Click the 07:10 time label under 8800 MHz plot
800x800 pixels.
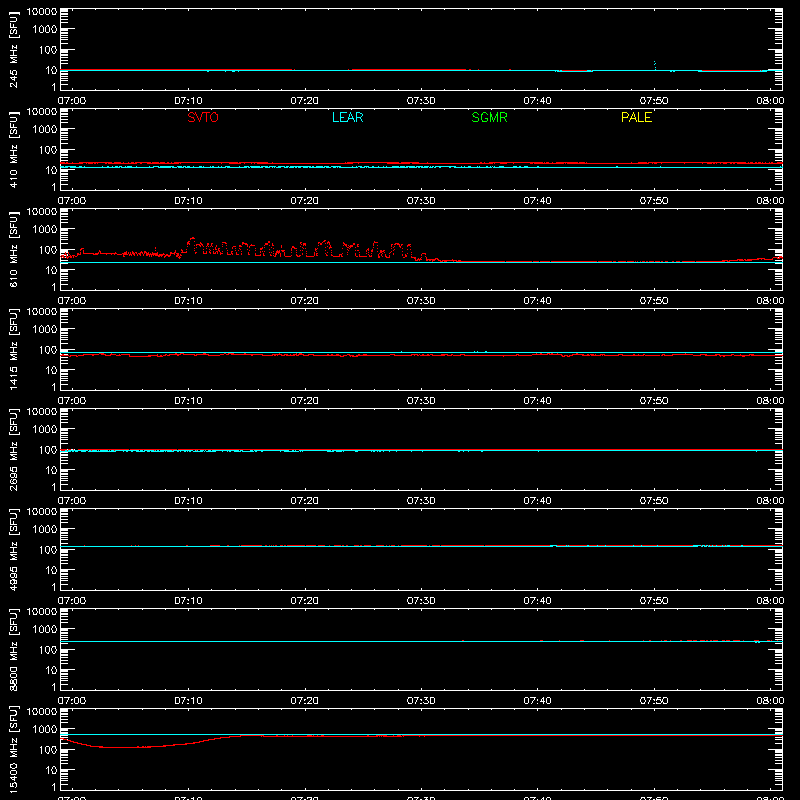point(188,701)
